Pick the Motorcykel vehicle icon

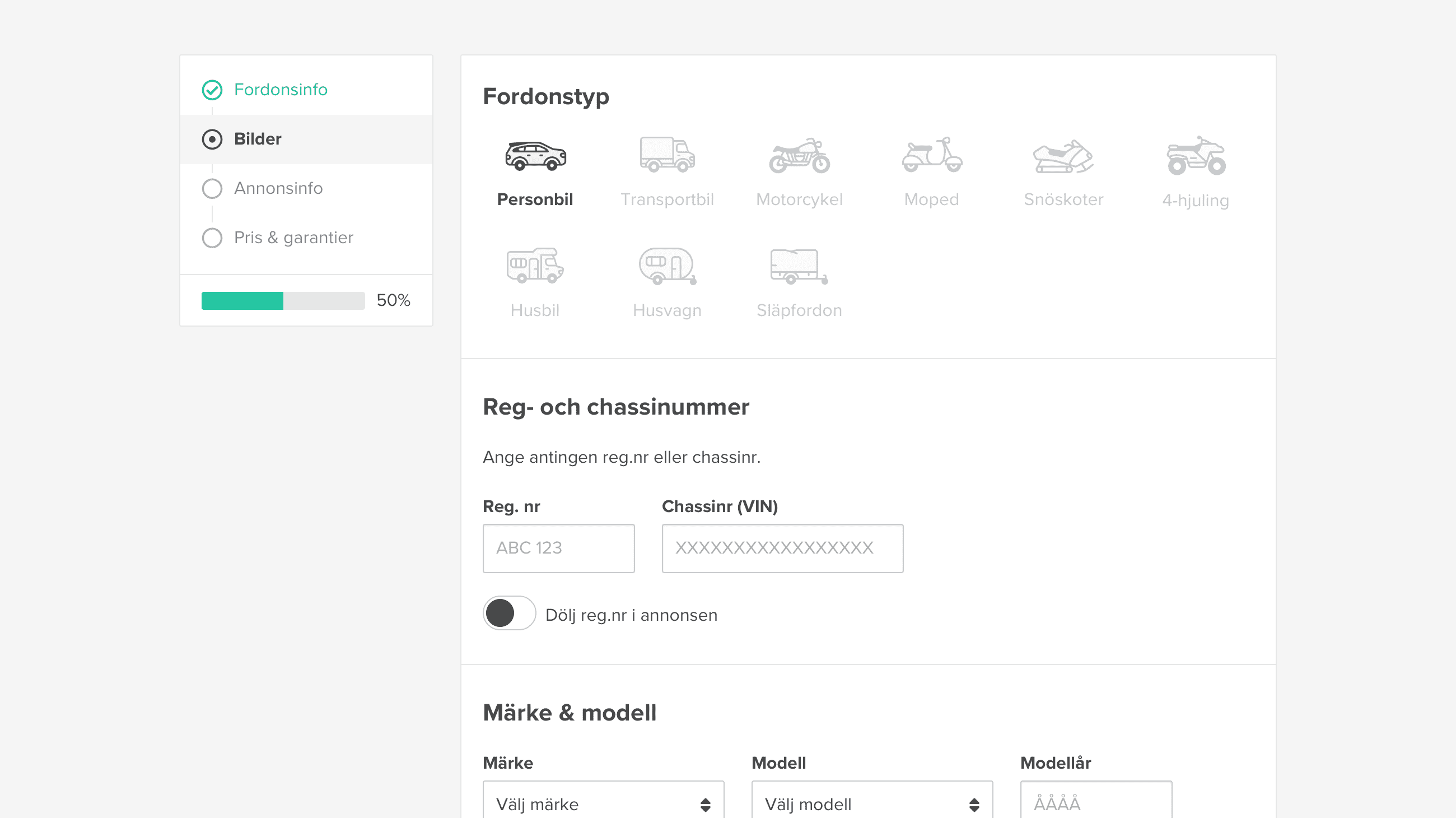pos(799,156)
